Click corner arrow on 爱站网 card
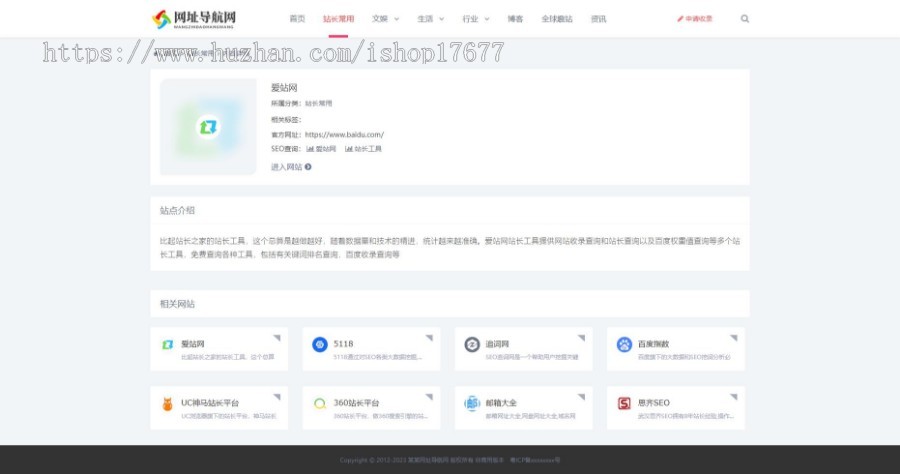The height and width of the screenshot is (474, 900). 277,337
